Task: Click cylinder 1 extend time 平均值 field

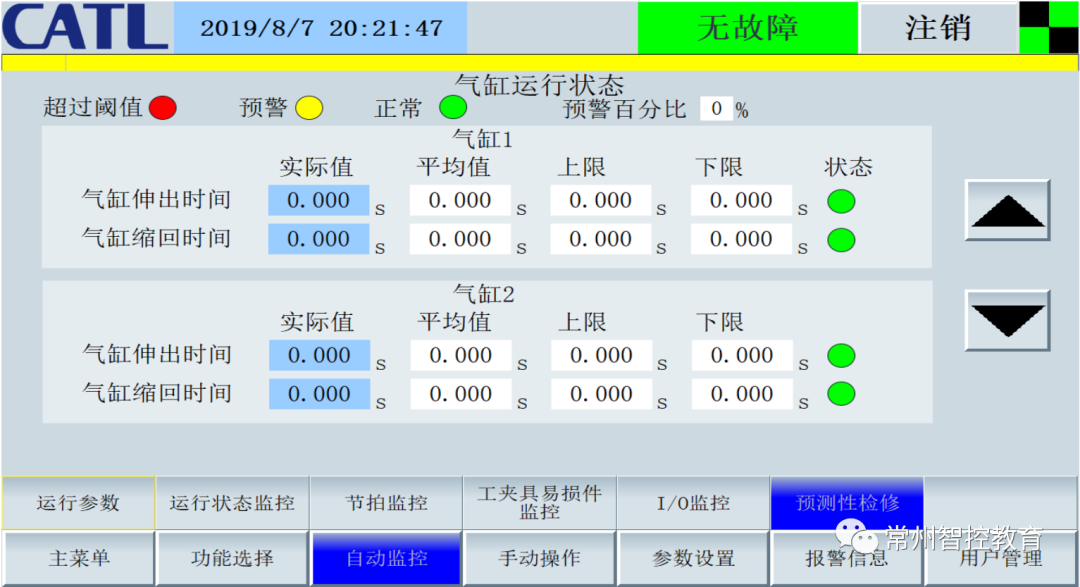Action: click(459, 200)
